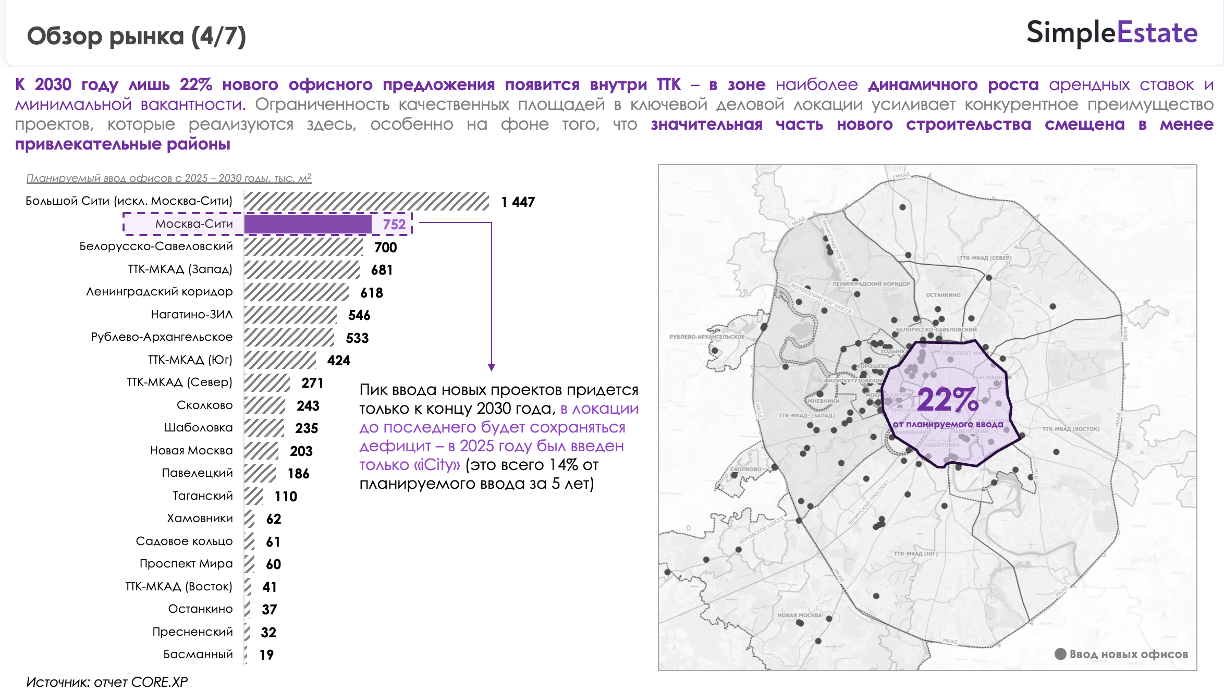Click the source note Источник: отчет CORE.XP
1224x692 pixels.
(x=107, y=681)
